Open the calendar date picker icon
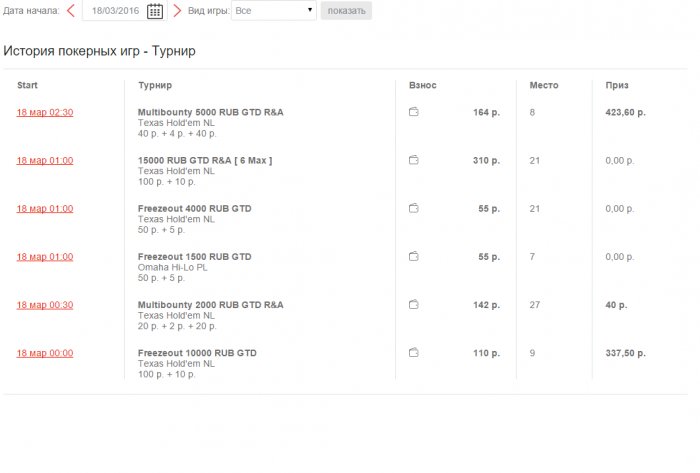 pos(155,11)
